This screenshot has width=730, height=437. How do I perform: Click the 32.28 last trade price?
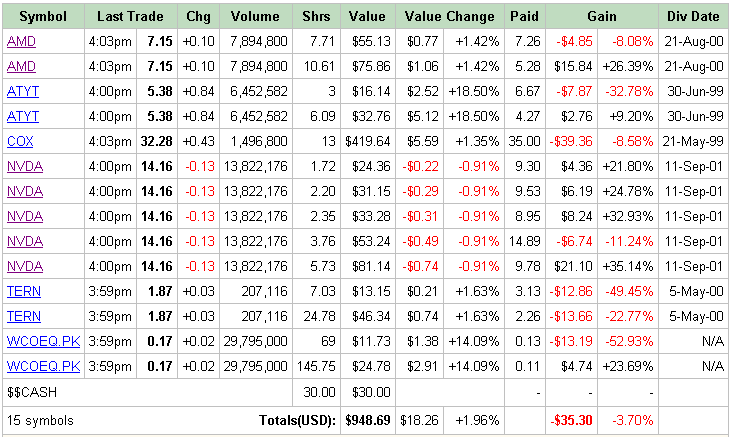(156, 141)
